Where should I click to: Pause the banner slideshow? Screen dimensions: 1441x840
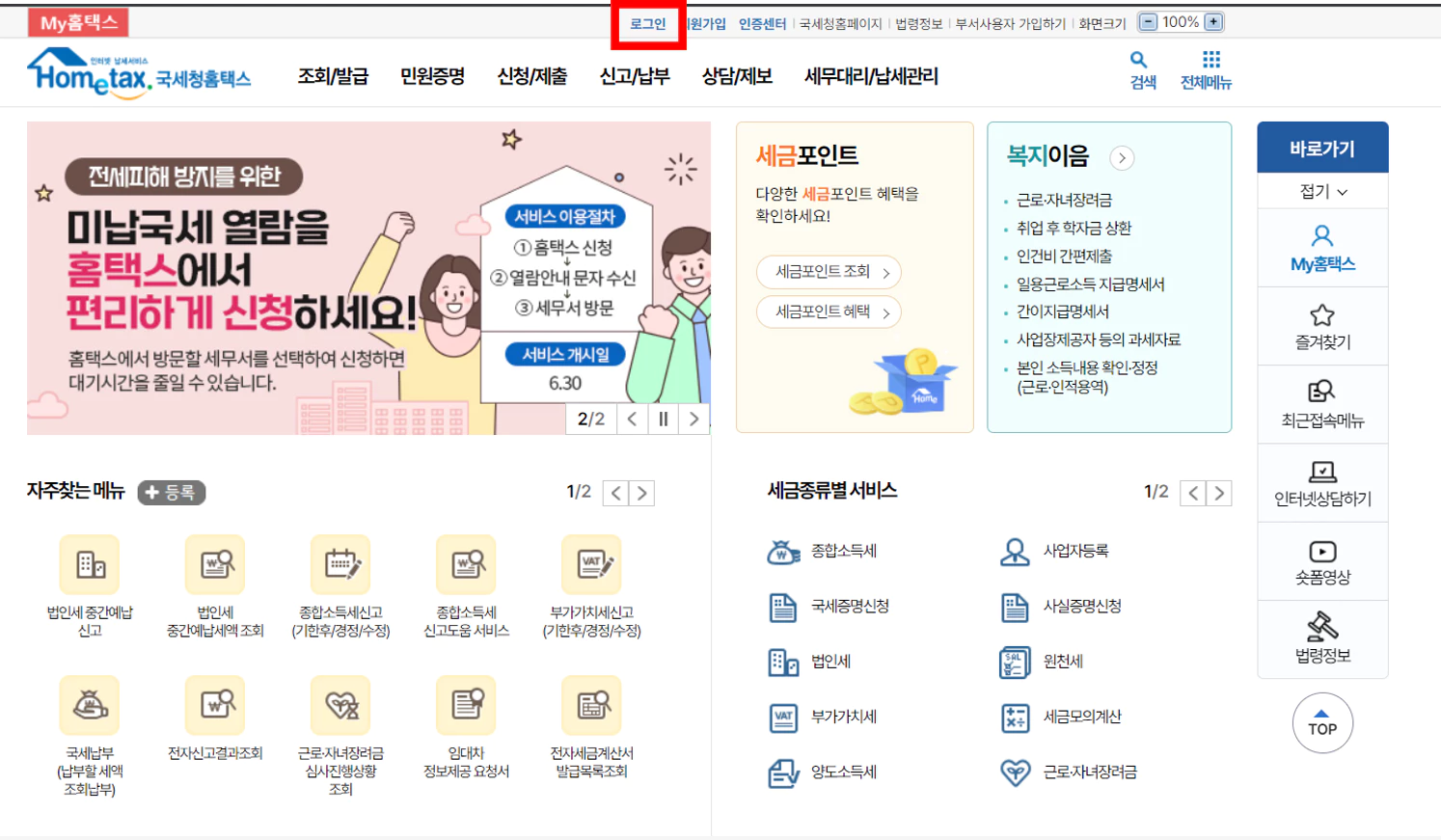(x=663, y=419)
